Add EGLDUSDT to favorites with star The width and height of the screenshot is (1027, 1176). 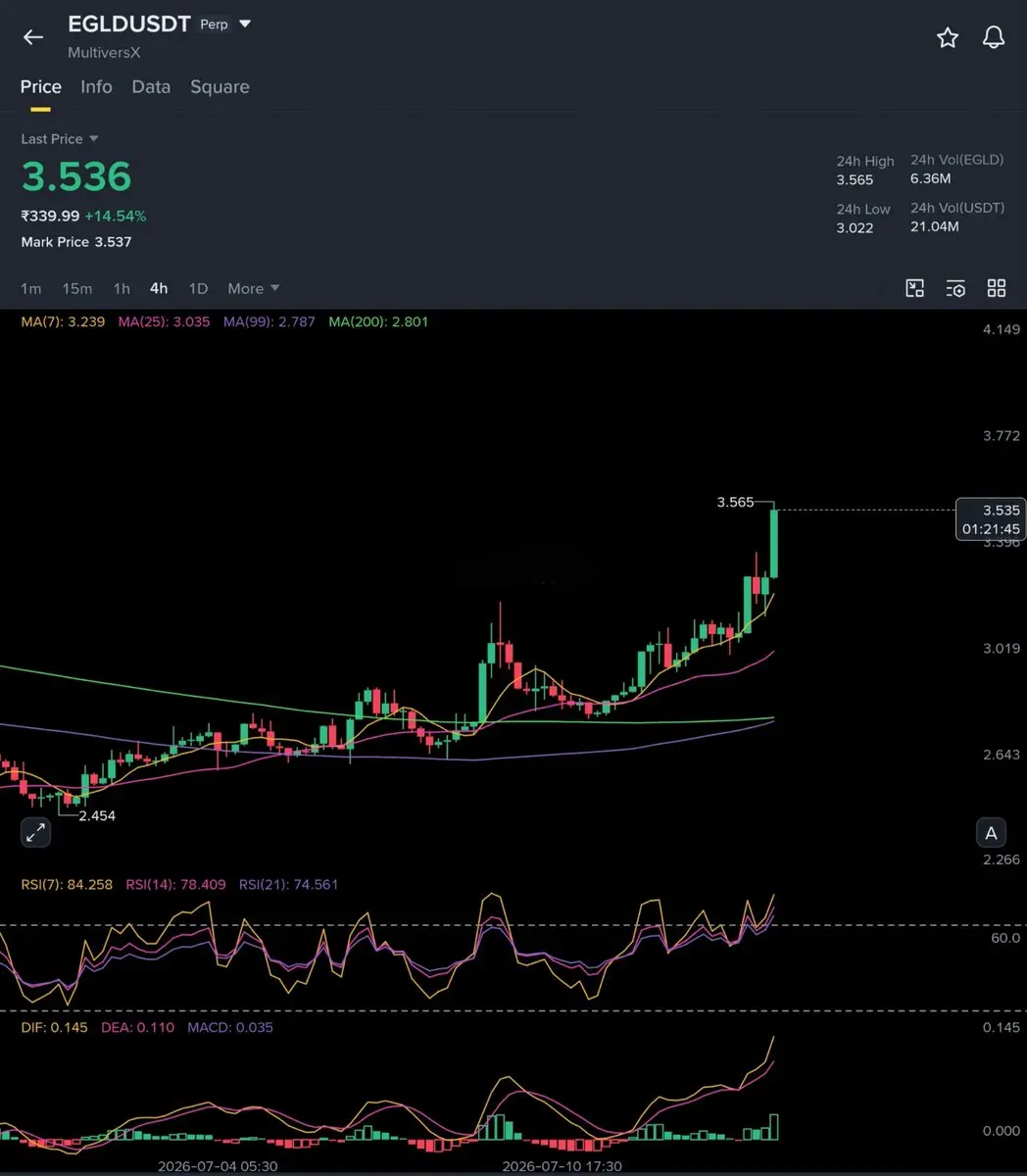[947, 37]
